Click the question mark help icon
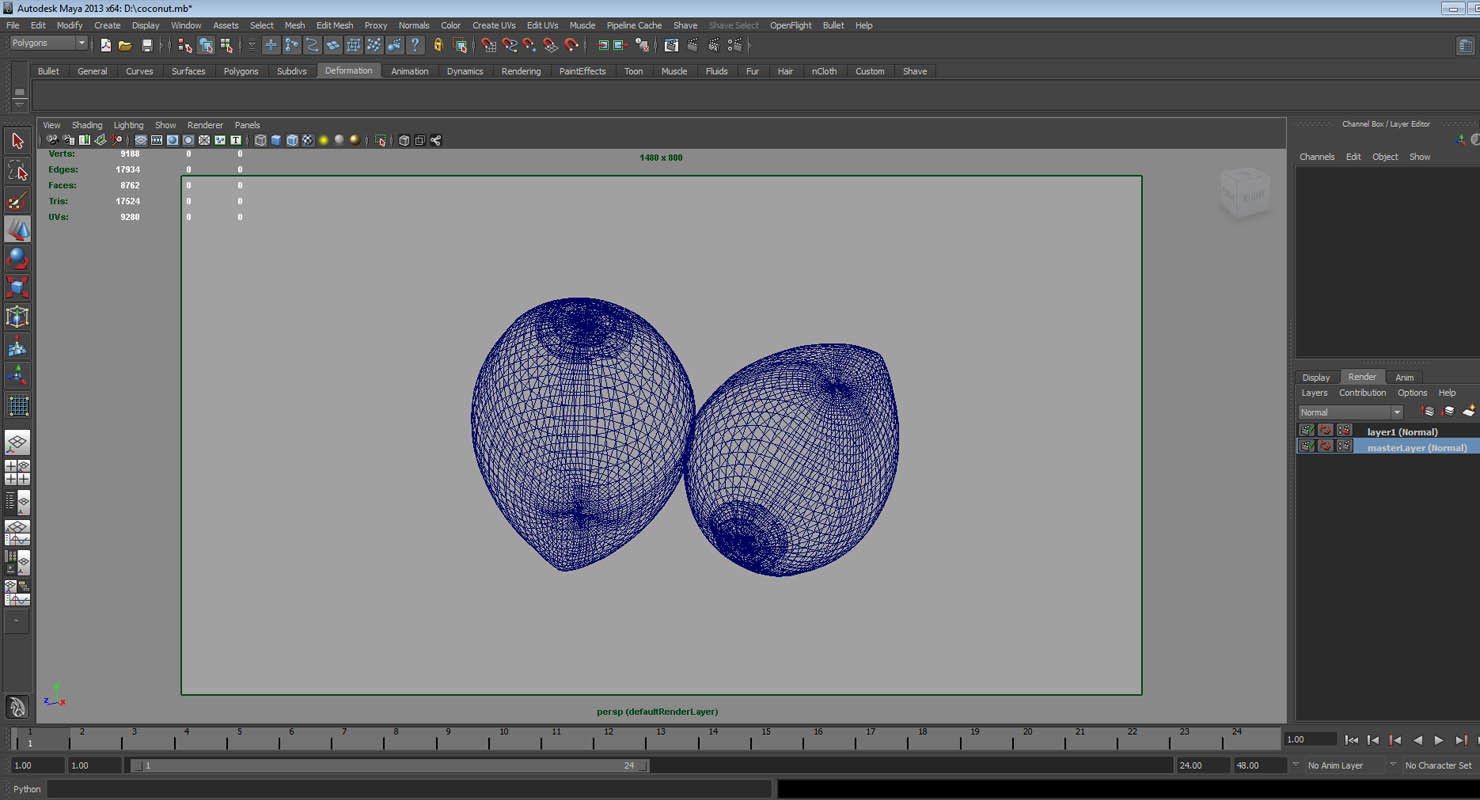This screenshot has height=800, width=1480. [415, 45]
